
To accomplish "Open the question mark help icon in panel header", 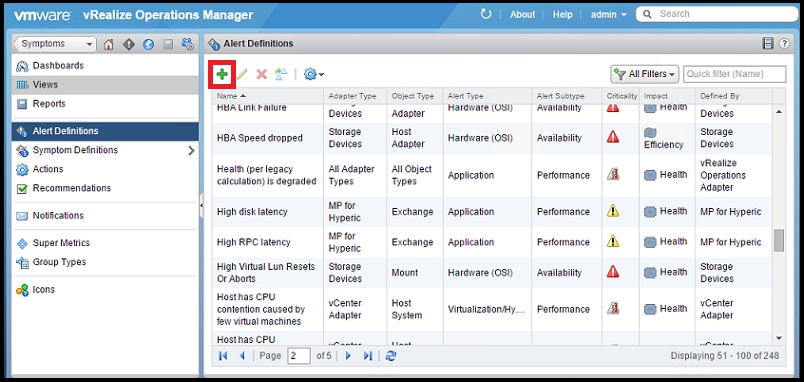I will (x=785, y=44).
